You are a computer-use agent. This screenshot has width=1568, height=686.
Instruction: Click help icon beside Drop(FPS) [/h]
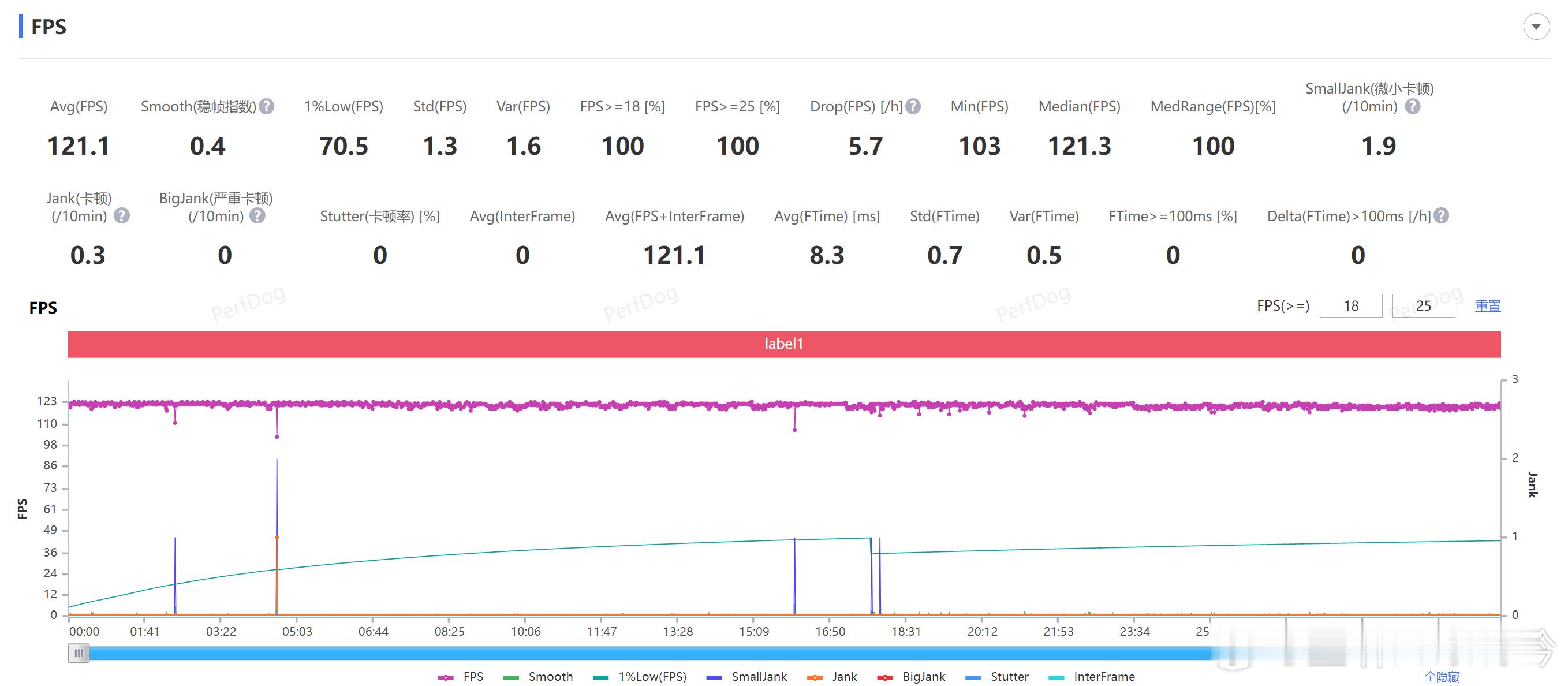[912, 106]
